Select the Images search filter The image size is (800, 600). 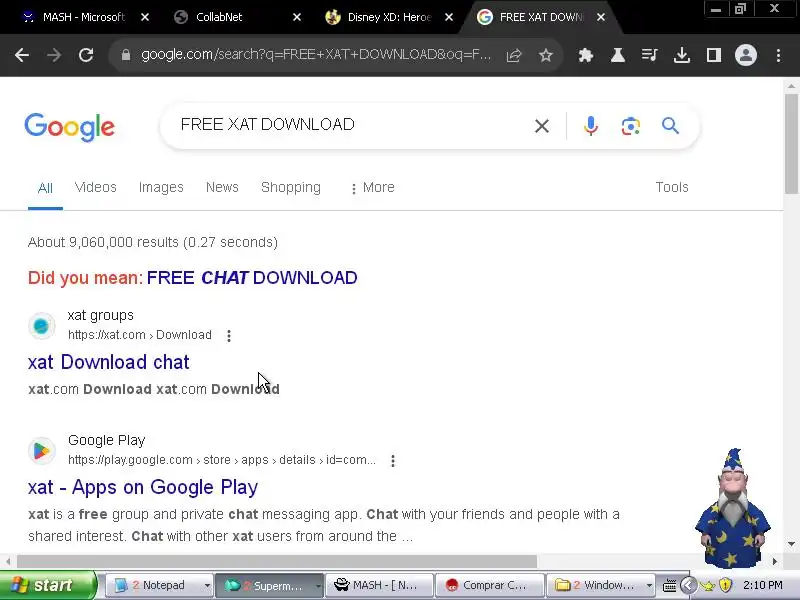click(x=161, y=187)
